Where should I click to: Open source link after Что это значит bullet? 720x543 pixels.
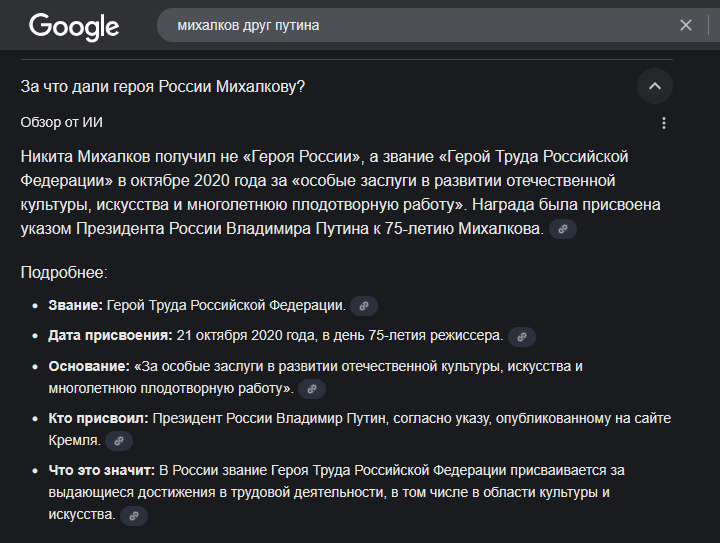133,515
